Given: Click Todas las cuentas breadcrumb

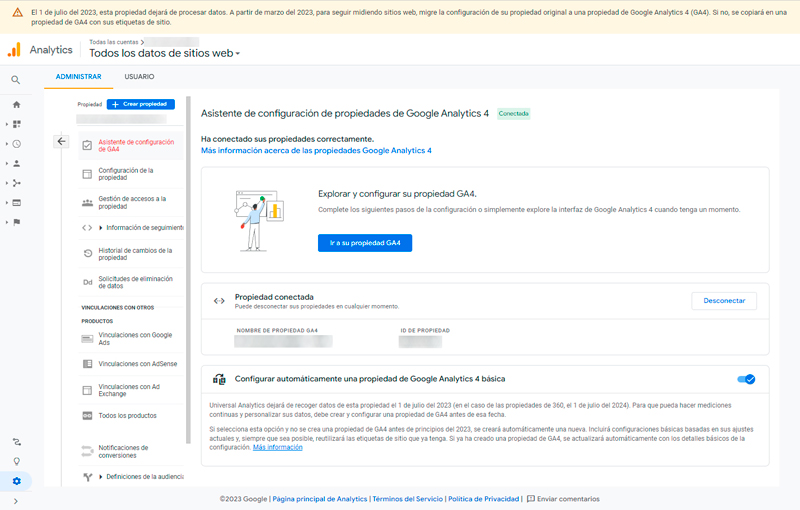Looking at the screenshot, I should click(x=114, y=42).
